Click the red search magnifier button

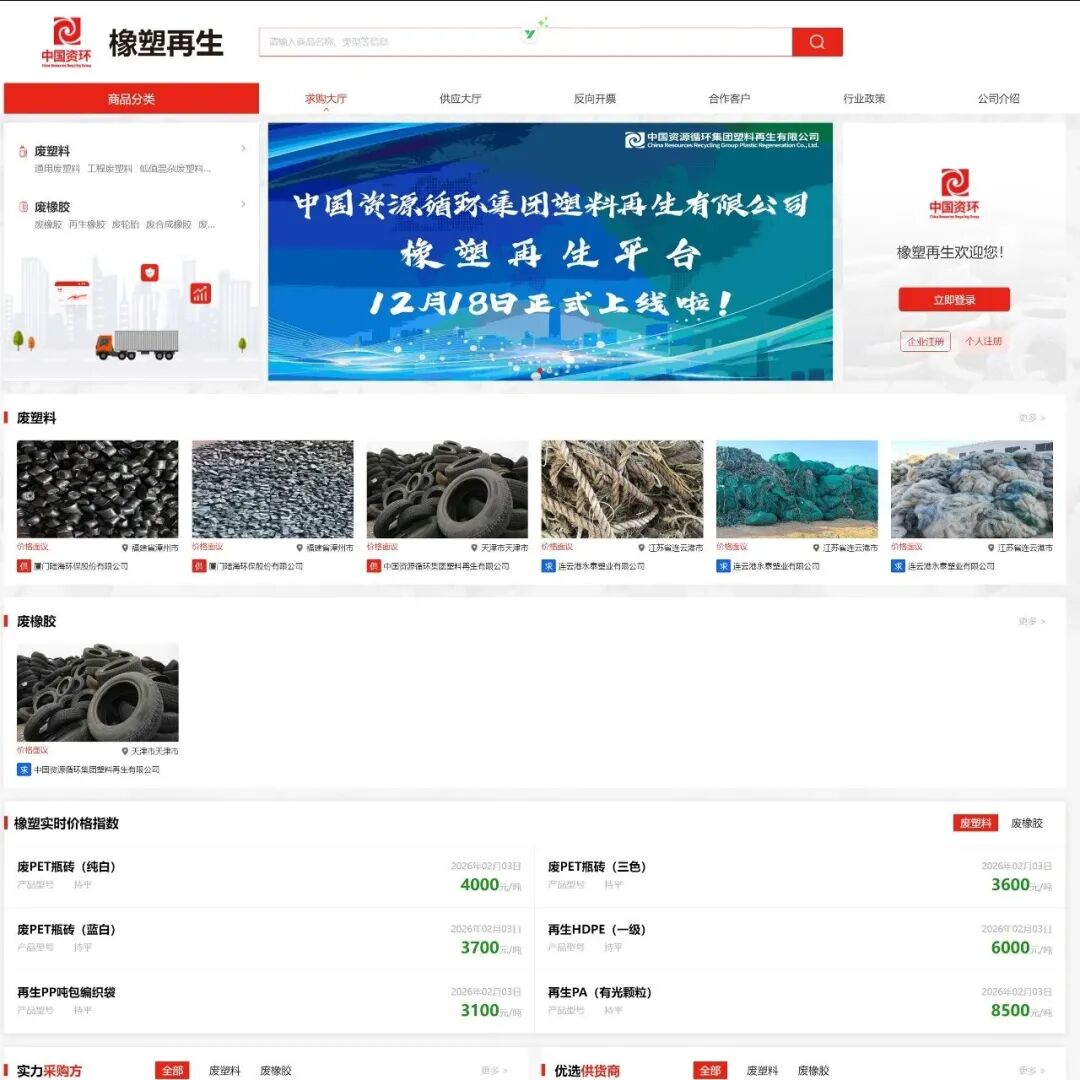(817, 42)
